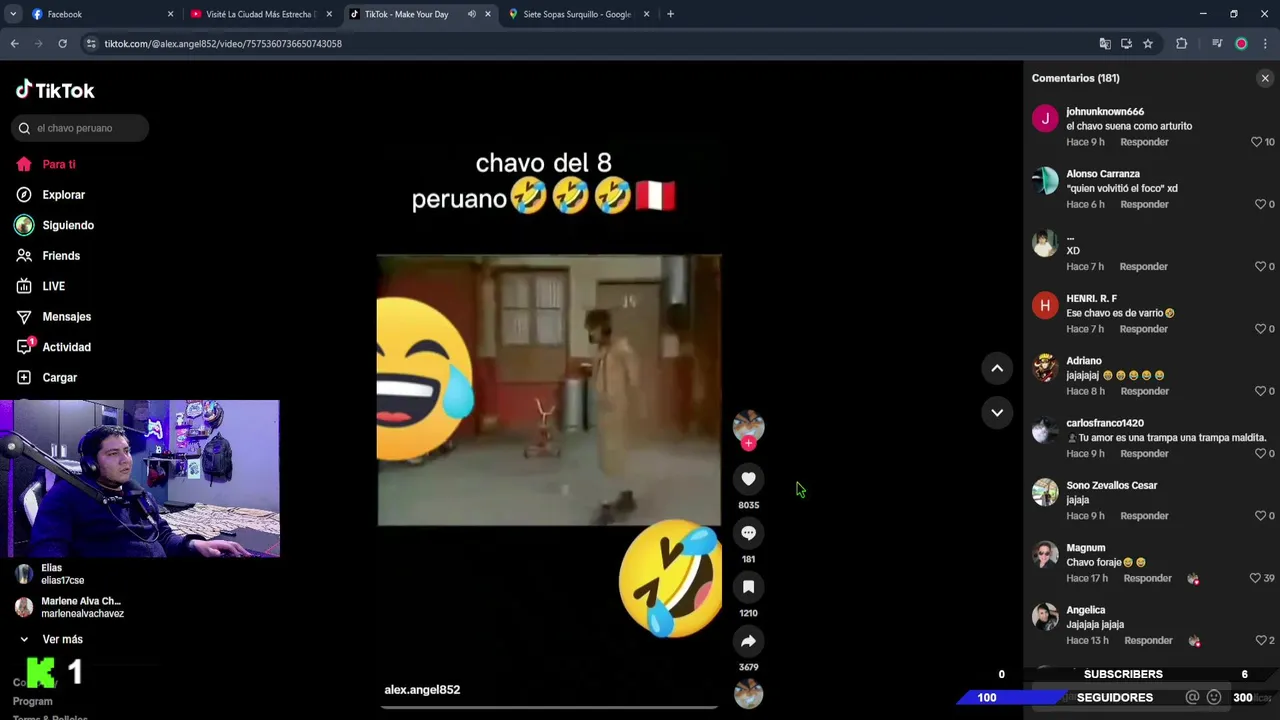Click the browser back arrow
Screen dimensions: 1280x720
pyautogui.click(x=14, y=44)
